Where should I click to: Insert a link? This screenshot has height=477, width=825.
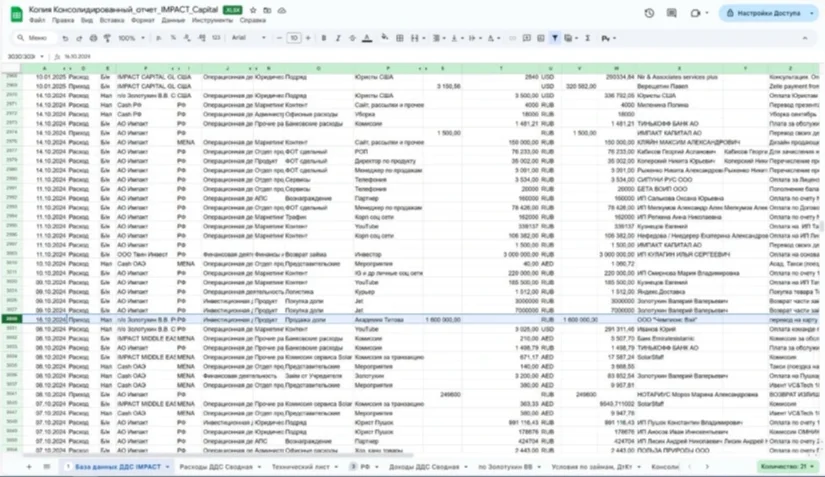click(512, 38)
